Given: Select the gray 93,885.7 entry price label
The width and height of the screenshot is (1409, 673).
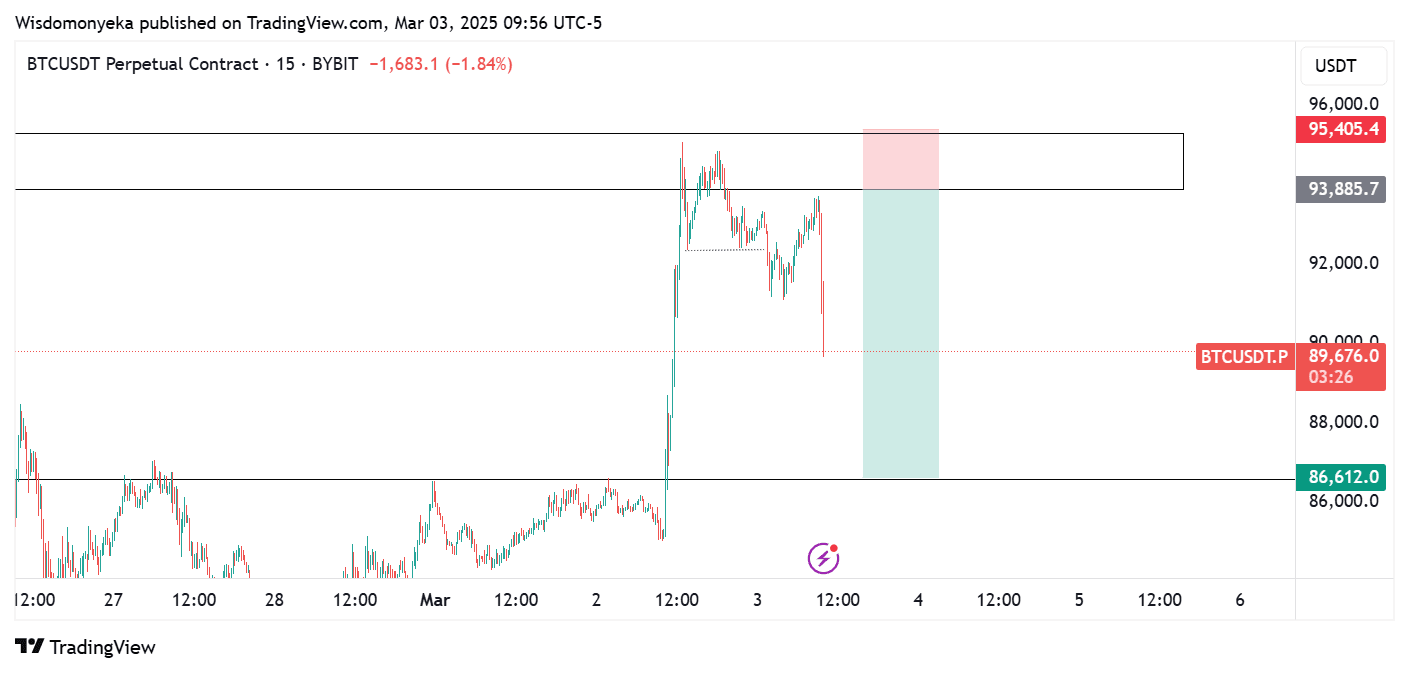Looking at the screenshot, I should [1340, 189].
